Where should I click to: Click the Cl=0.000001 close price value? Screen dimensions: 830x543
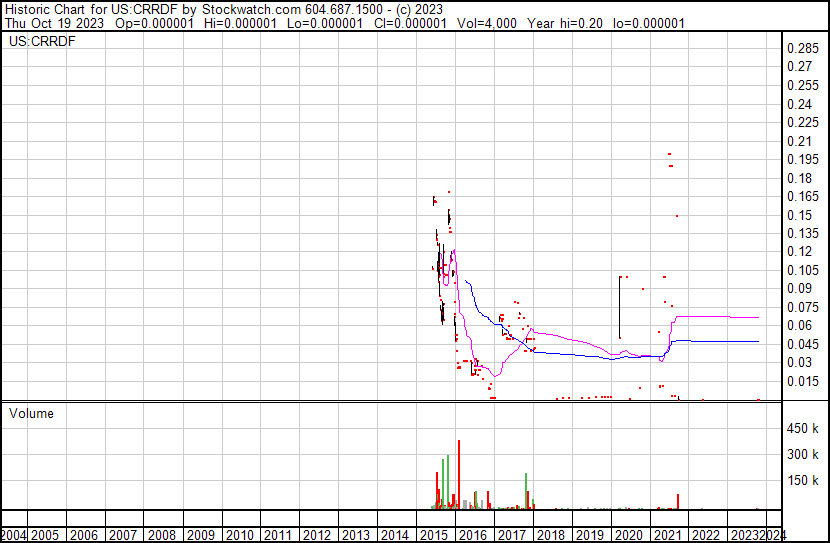[410, 24]
